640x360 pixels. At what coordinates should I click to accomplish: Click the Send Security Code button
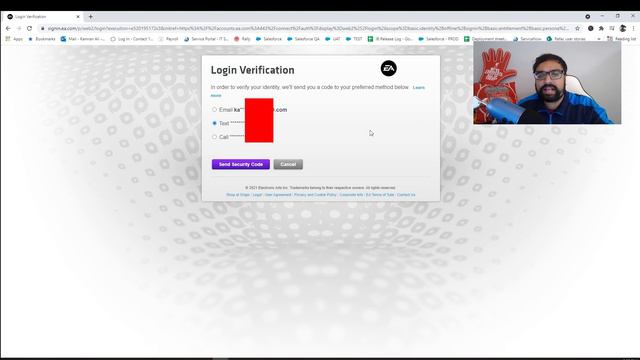(x=241, y=164)
